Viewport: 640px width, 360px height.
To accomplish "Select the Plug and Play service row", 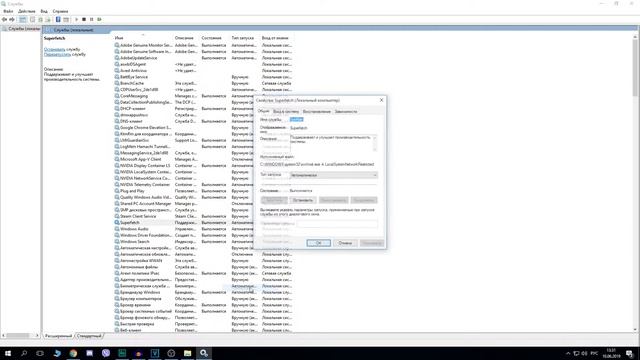I will point(203,191).
